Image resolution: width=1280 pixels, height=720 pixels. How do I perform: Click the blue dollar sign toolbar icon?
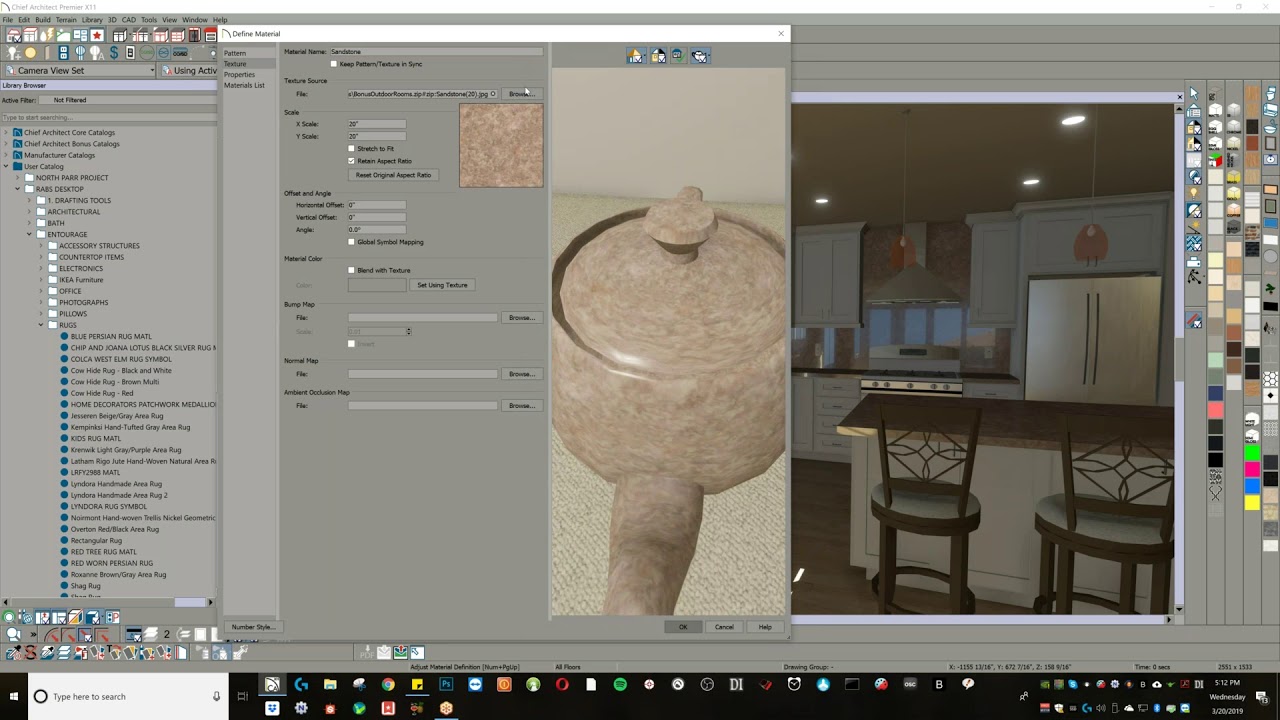tap(114, 53)
